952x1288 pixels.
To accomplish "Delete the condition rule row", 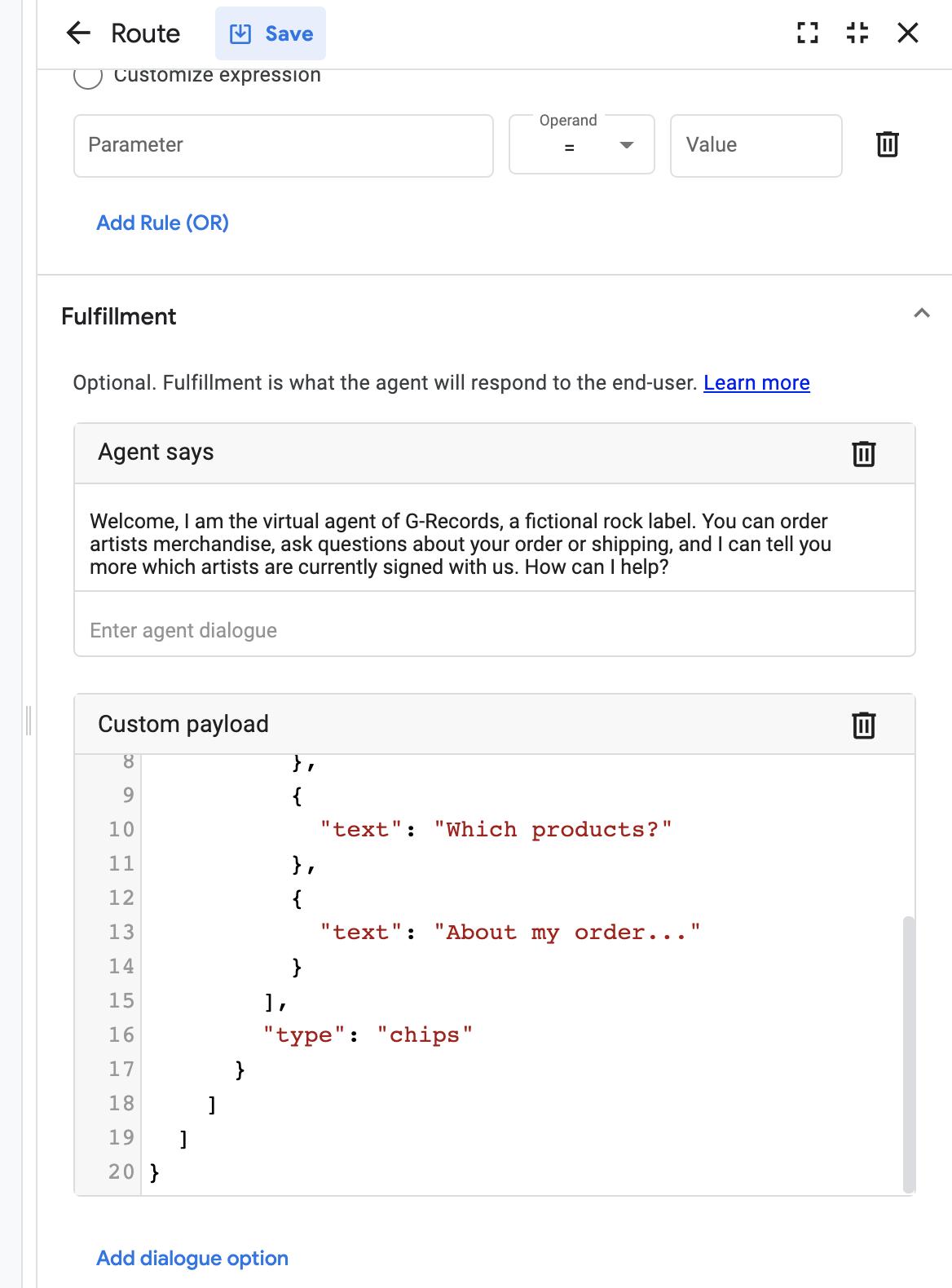I will (887, 144).
